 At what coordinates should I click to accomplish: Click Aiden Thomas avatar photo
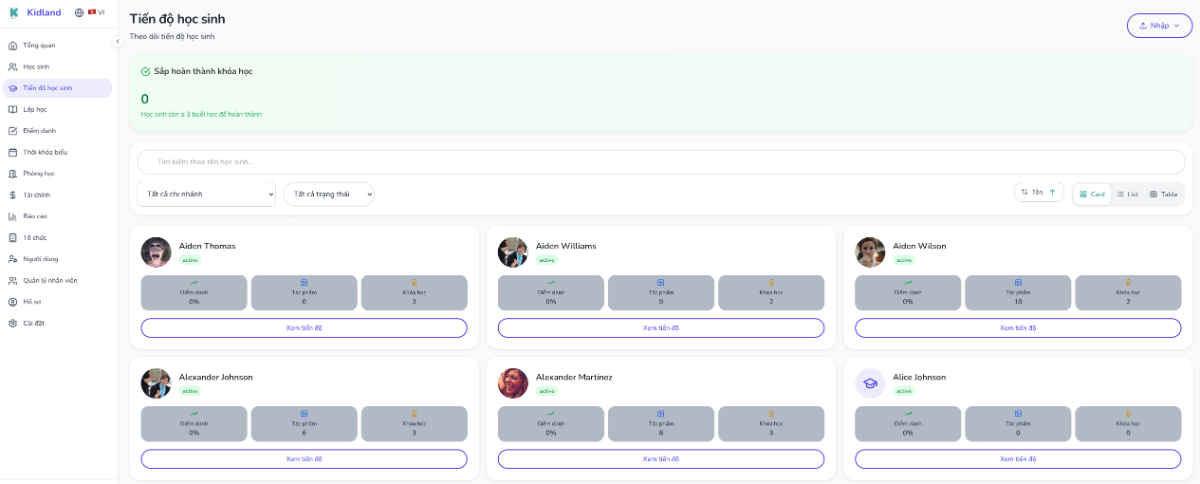point(156,252)
